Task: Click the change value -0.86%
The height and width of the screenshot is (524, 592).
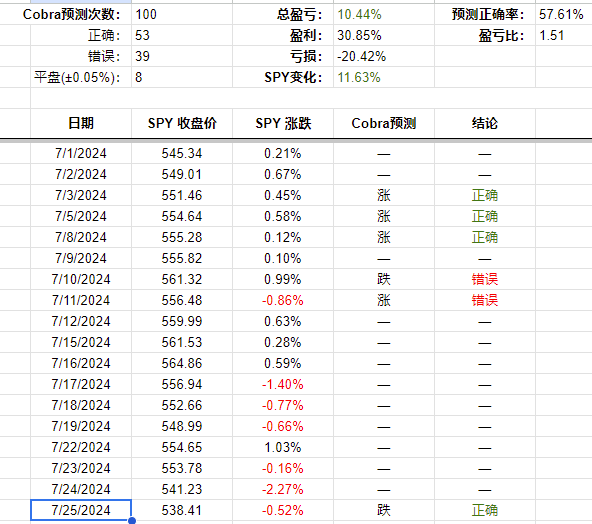Action: click(283, 301)
